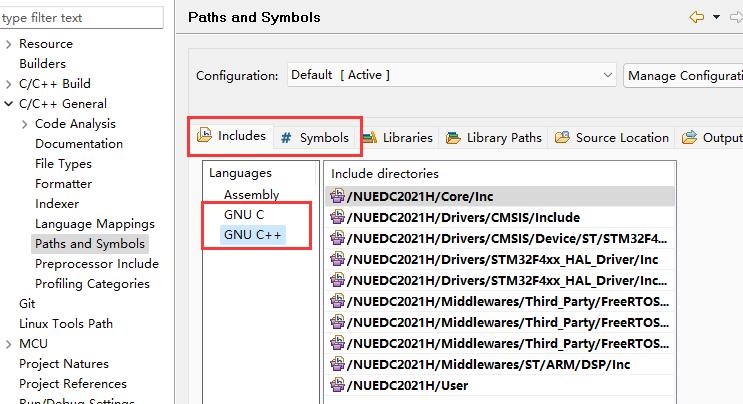This screenshot has width=743, height=404.
Task: Select Project Natures item
Action: click(x=64, y=364)
